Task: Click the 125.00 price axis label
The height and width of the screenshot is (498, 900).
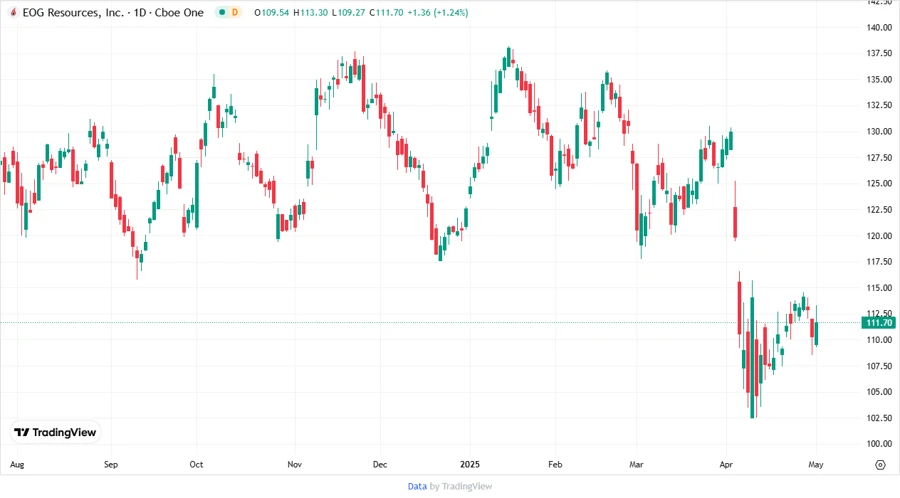Action: click(x=879, y=184)
